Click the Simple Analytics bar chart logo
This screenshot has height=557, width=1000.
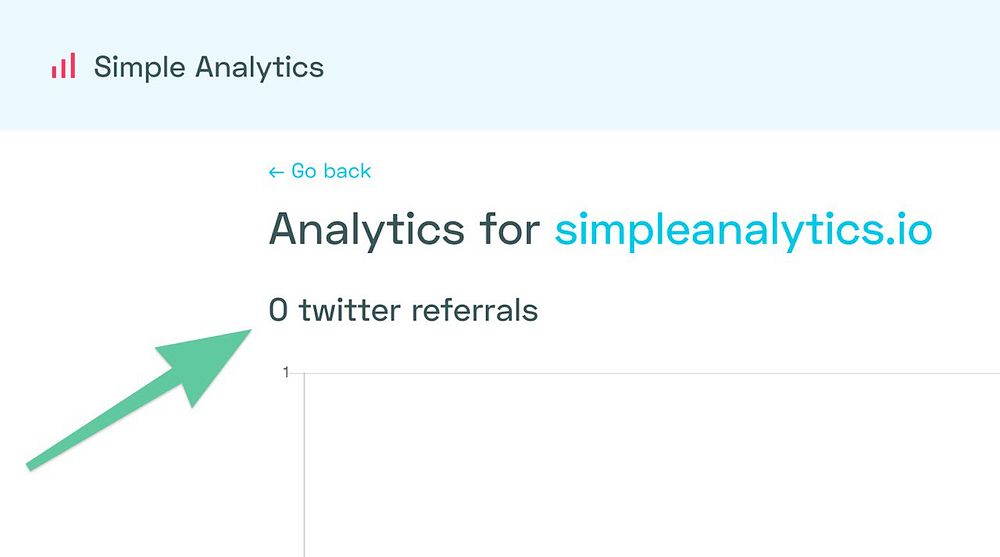coord(63,67)
